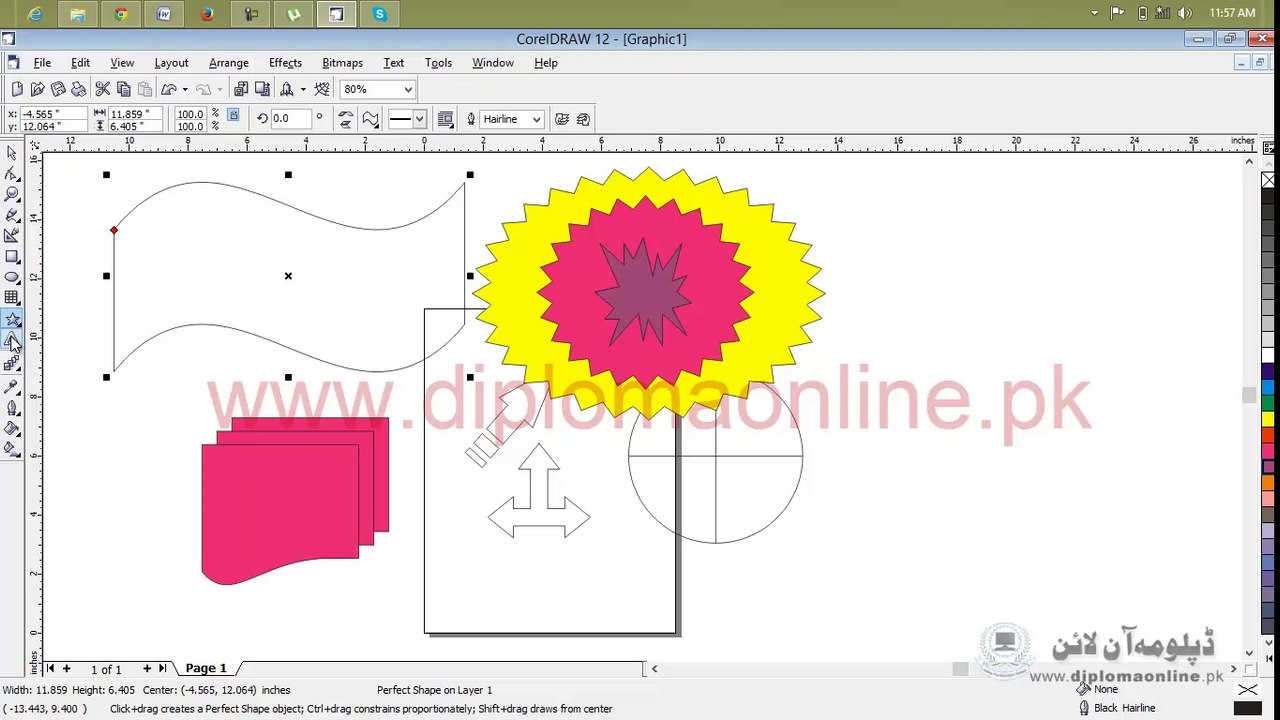This screenshot has width=1280, height=720.
Task: Select the Pick tool in the toolbox
Action: click(12, 153)
